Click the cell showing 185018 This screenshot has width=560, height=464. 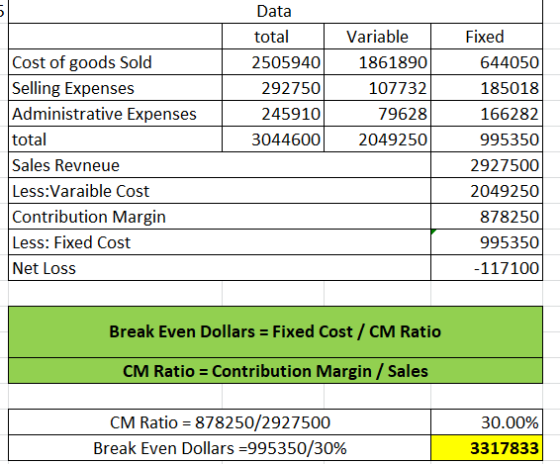486,88
